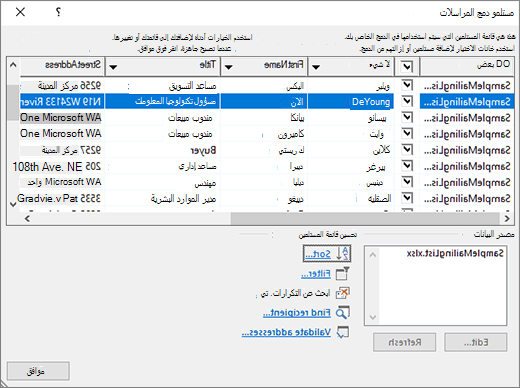The image size is (520, 388).
Task: Click the موافق OK button
Action: click(38, 371)
